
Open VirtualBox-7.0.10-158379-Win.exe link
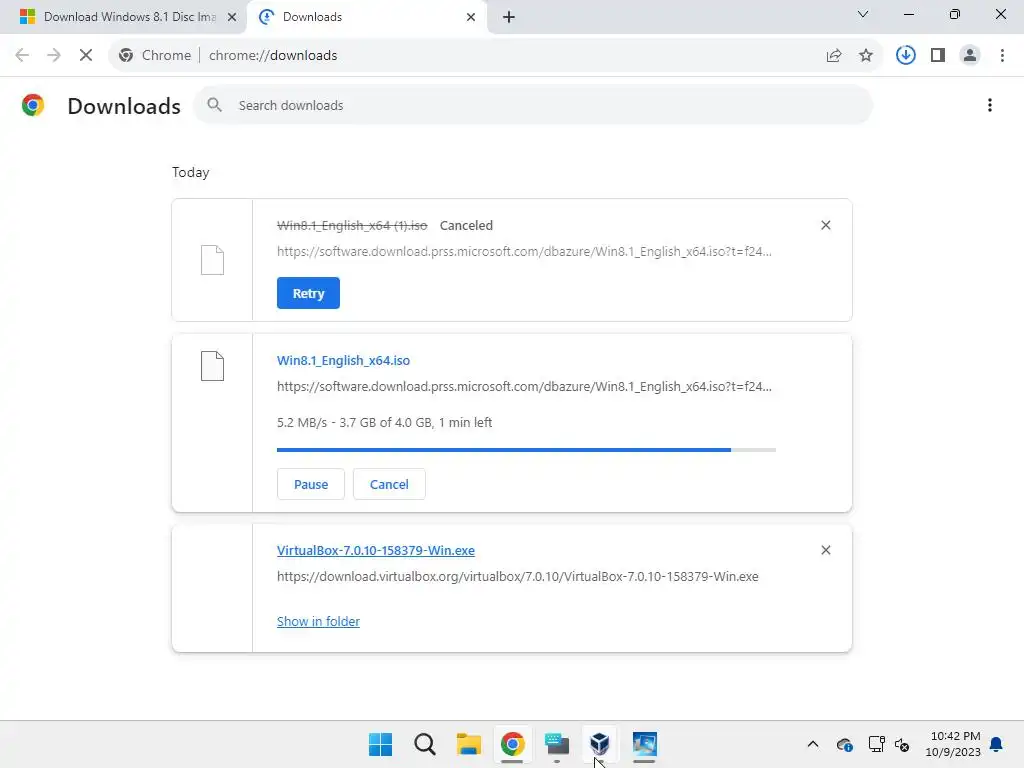tap(376, 551)
